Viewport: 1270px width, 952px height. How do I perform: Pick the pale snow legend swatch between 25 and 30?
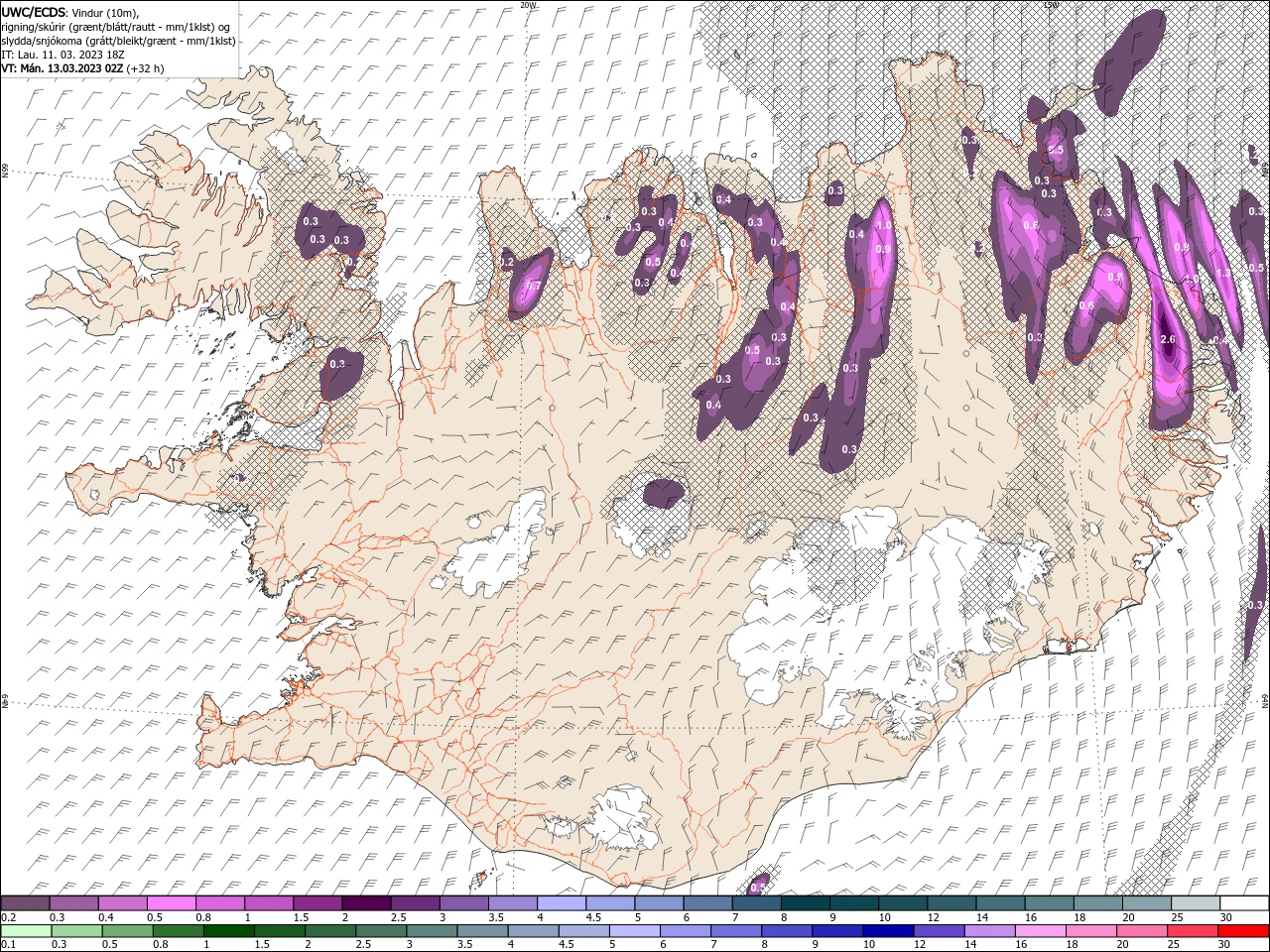tap(1195, 903)
